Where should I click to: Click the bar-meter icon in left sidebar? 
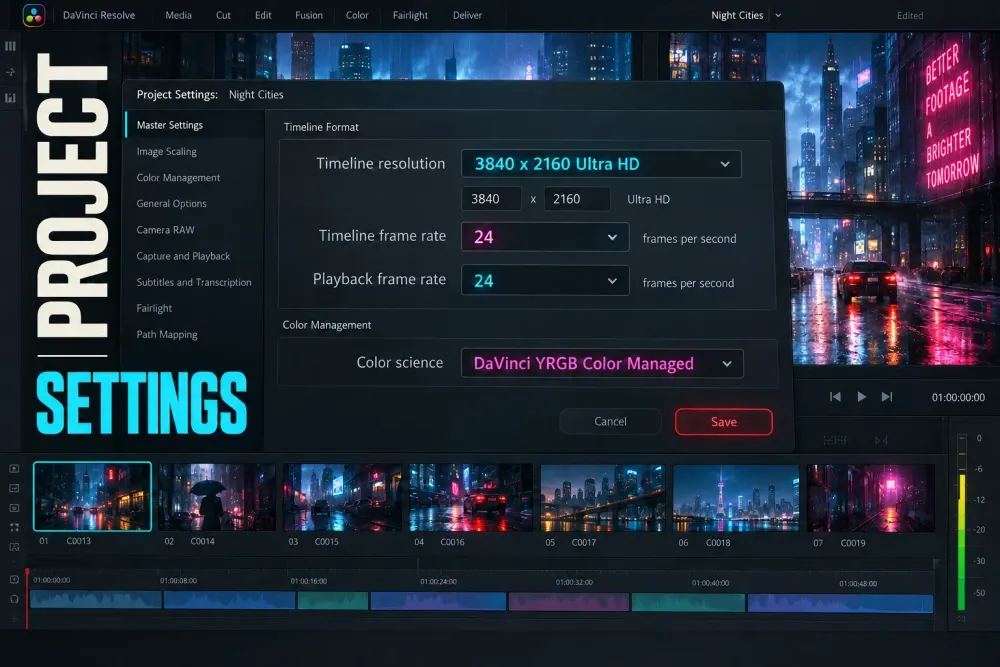coord(10,98)
